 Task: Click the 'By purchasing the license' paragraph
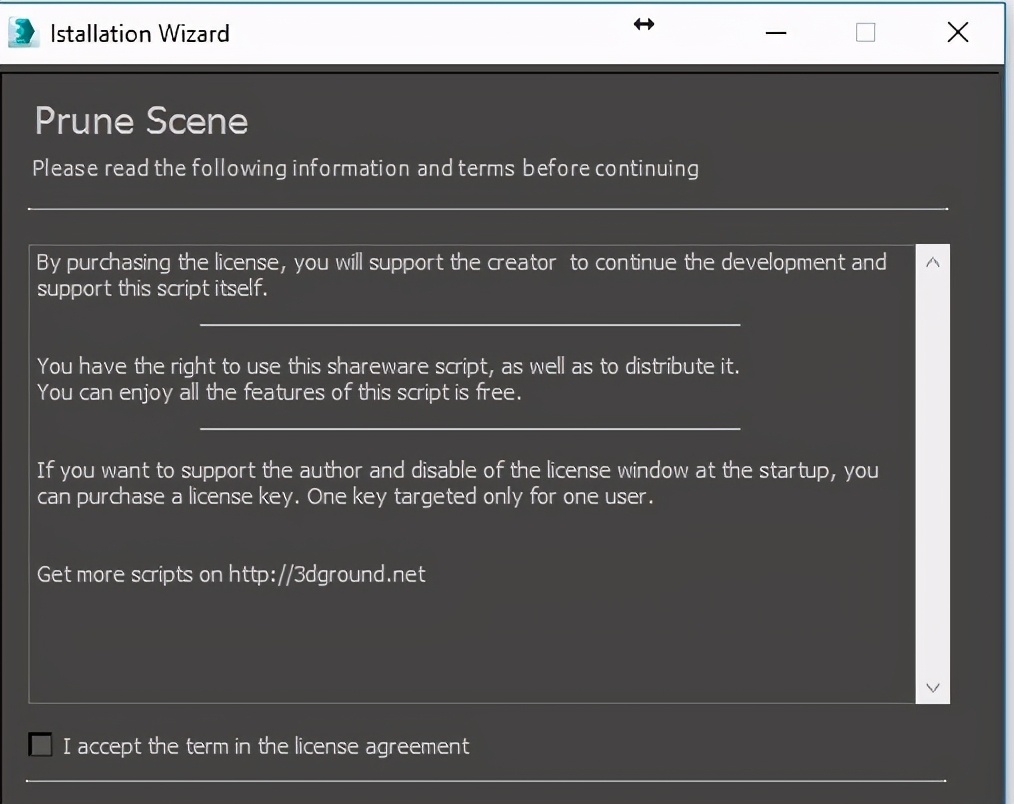coord(462,275)
